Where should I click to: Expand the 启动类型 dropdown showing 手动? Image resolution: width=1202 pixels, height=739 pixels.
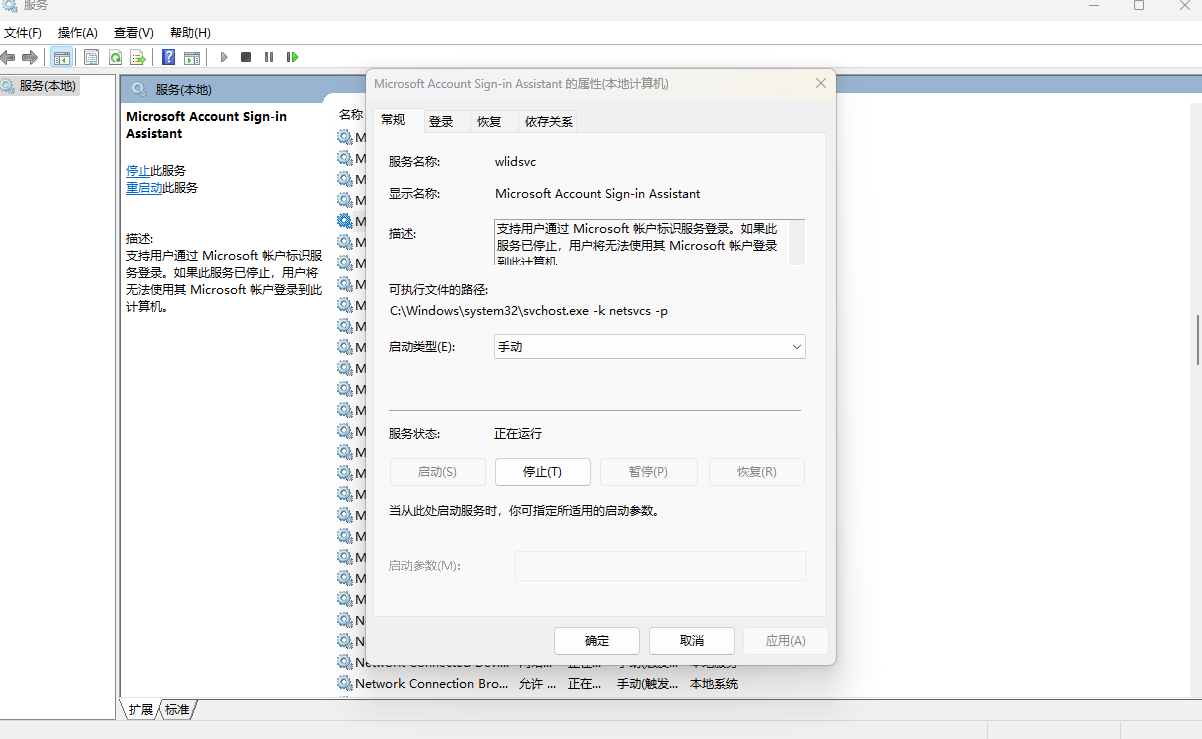click(650, 347)
